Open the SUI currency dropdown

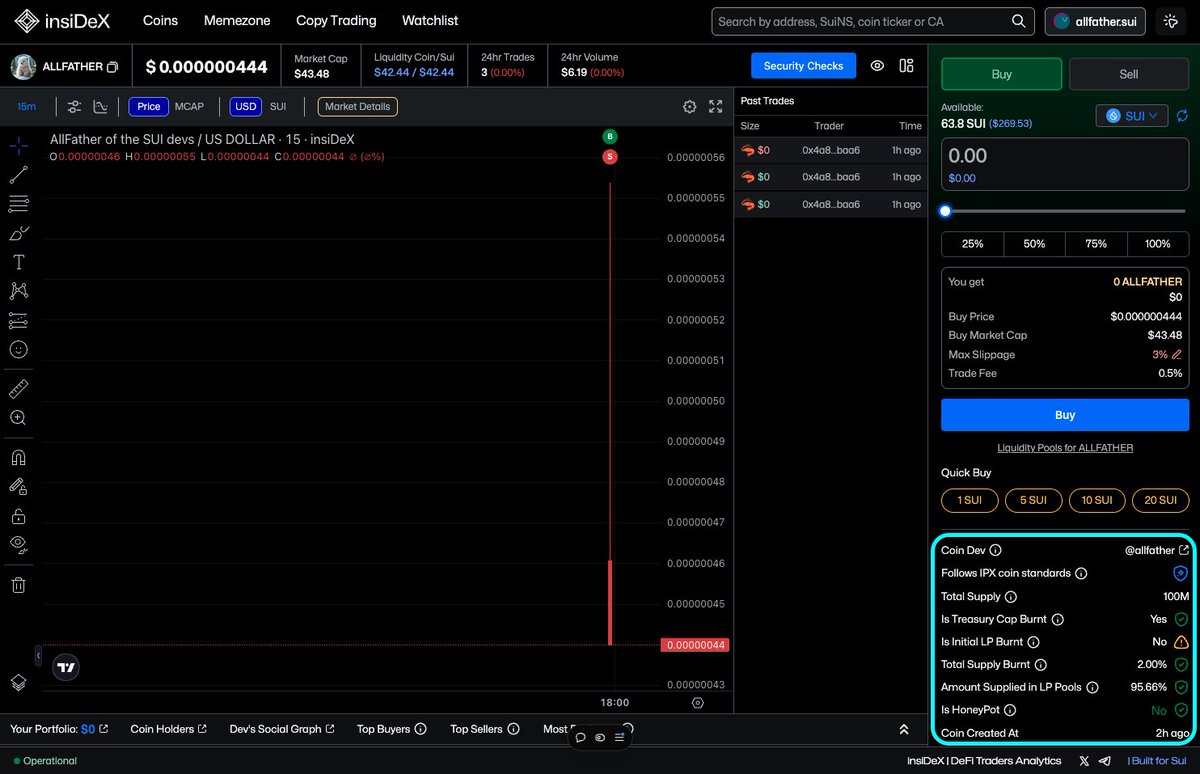pyautogui.click(x=1132, y=116)
